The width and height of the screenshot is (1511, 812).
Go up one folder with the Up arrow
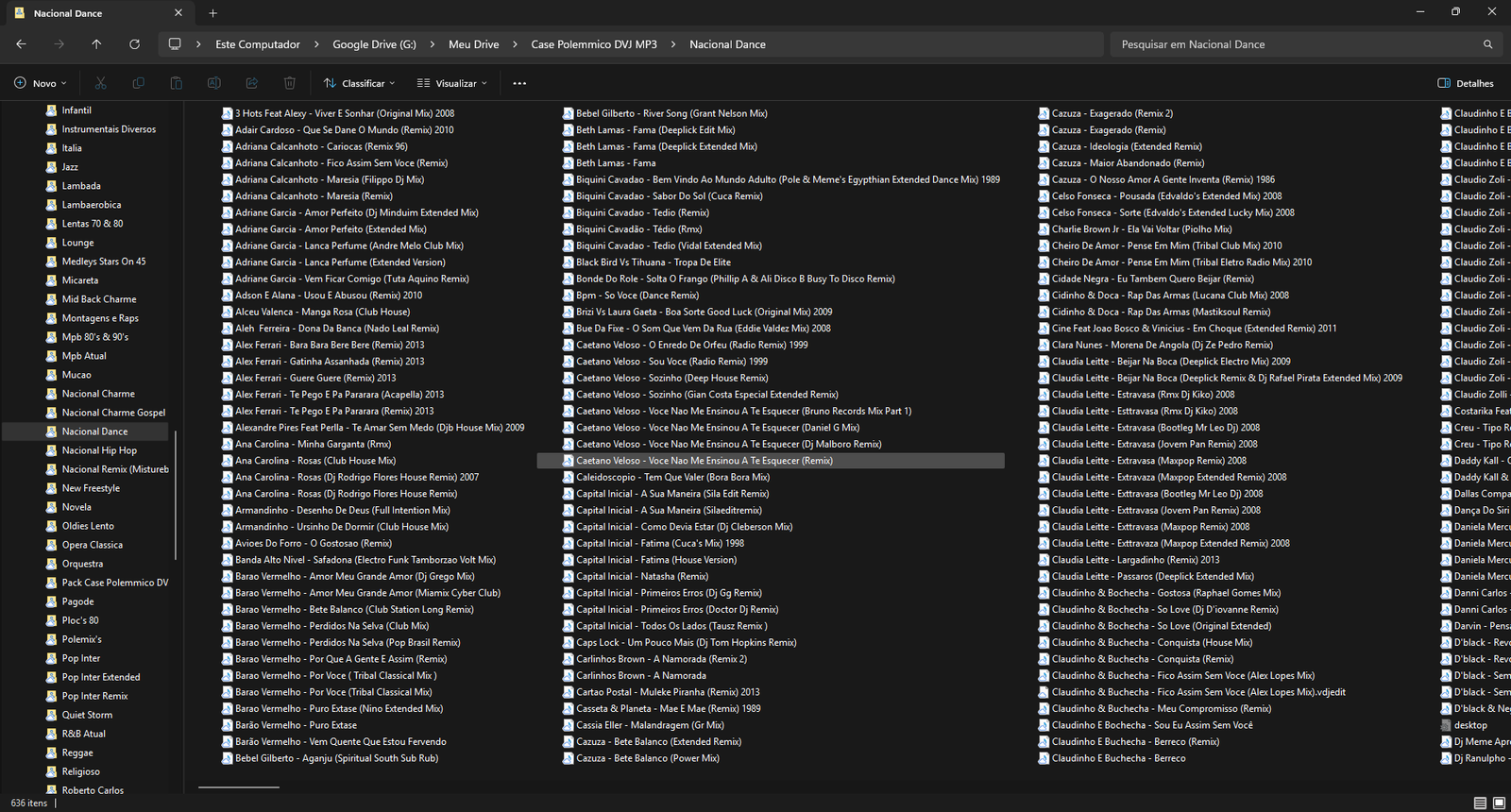coord(96,44)
